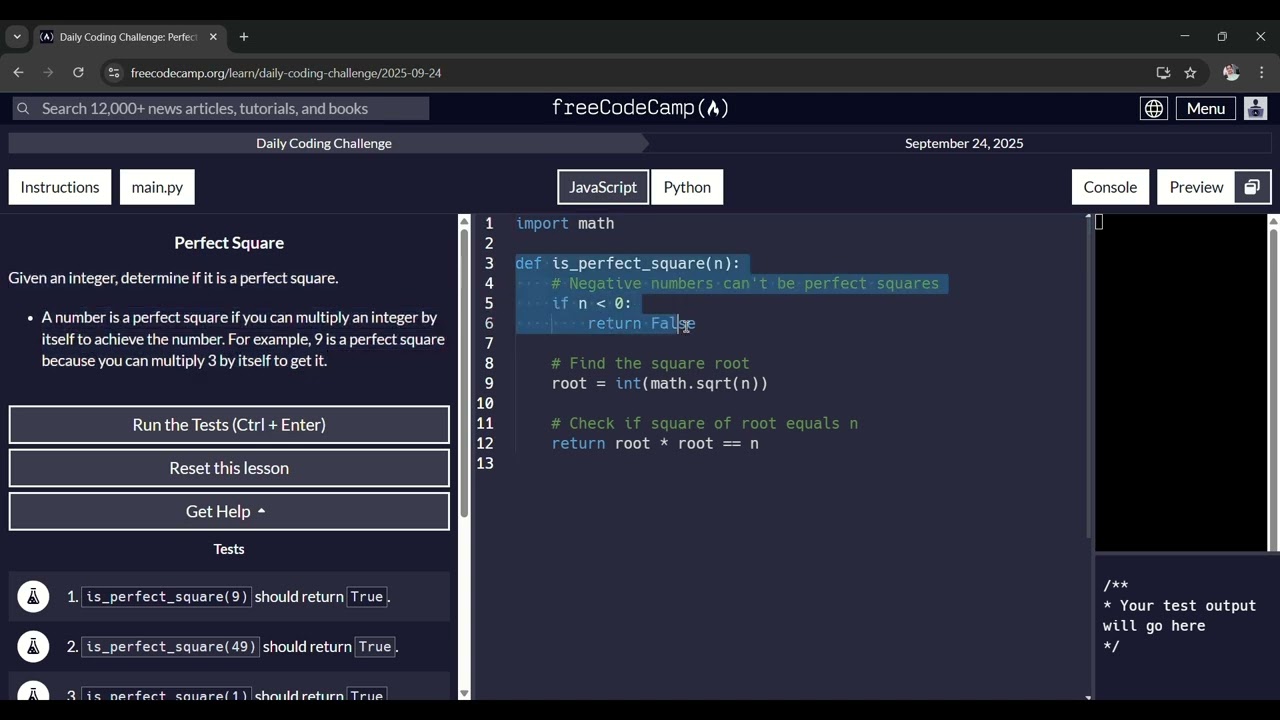This screenshot has height=720, width=1280.
Task: Open the Chrome three-dot menu
Action: (x=1261, y=73)
